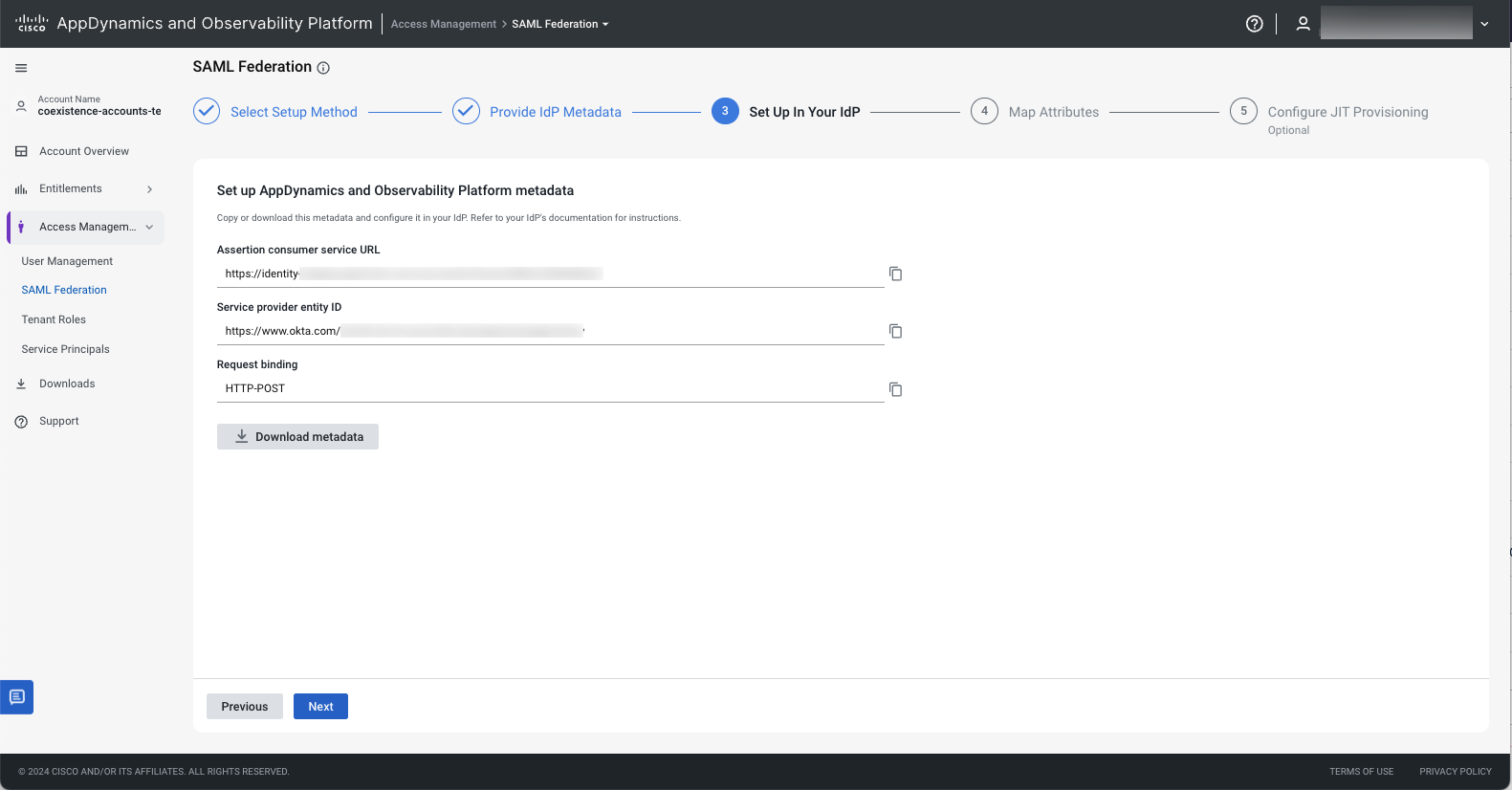Click the Select Setup Method checkmark circle
The height and width of the screenshot is (790, 1512).
coord(207,111)
